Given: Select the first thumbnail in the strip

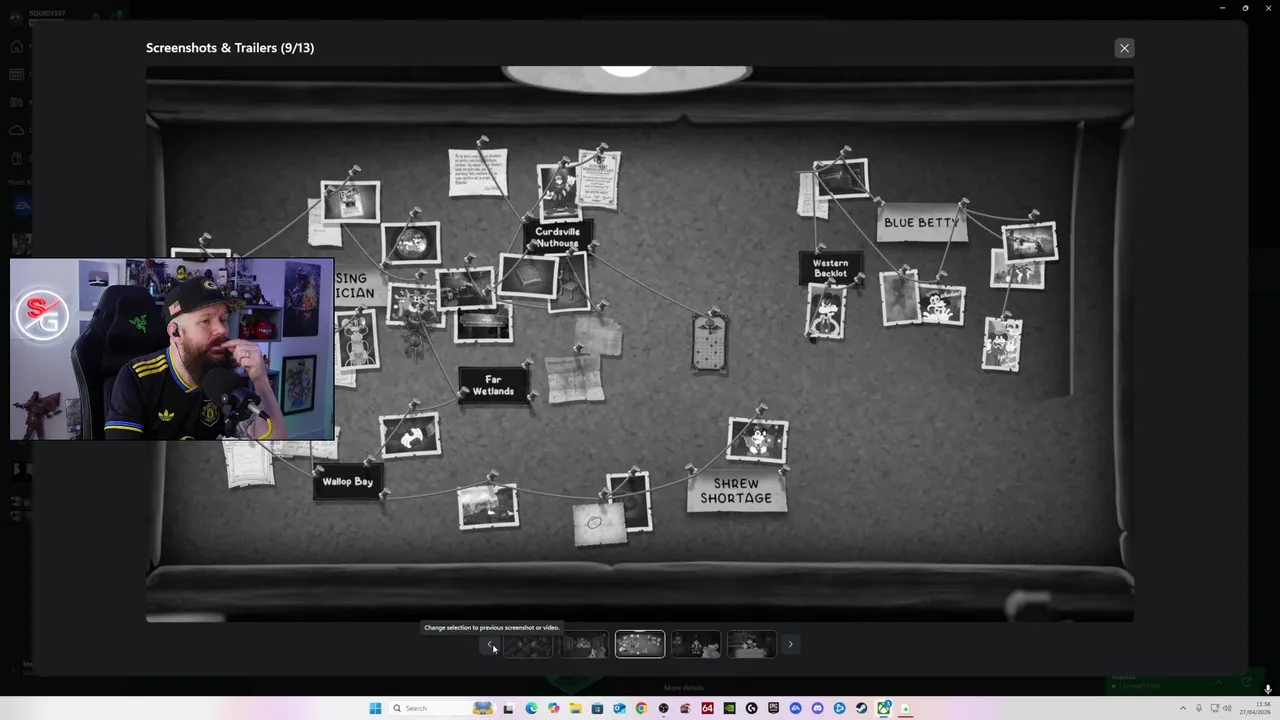Looking at the screenshot, I should pos(527,644).
